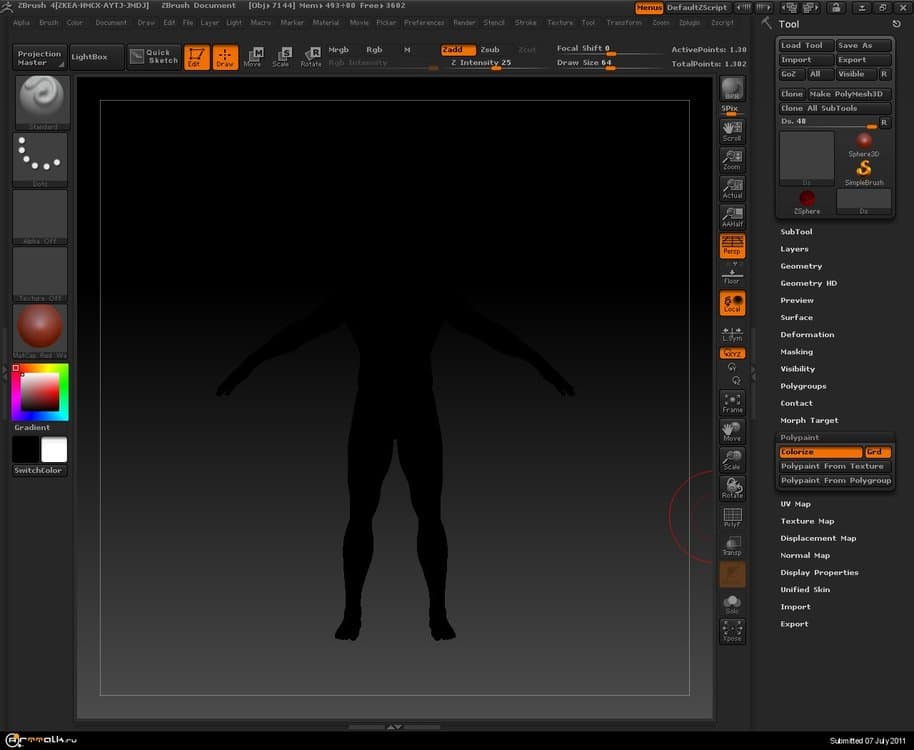Click the Frame view icon
This screenshot has width=914, height=750.
tap(732, 402)
